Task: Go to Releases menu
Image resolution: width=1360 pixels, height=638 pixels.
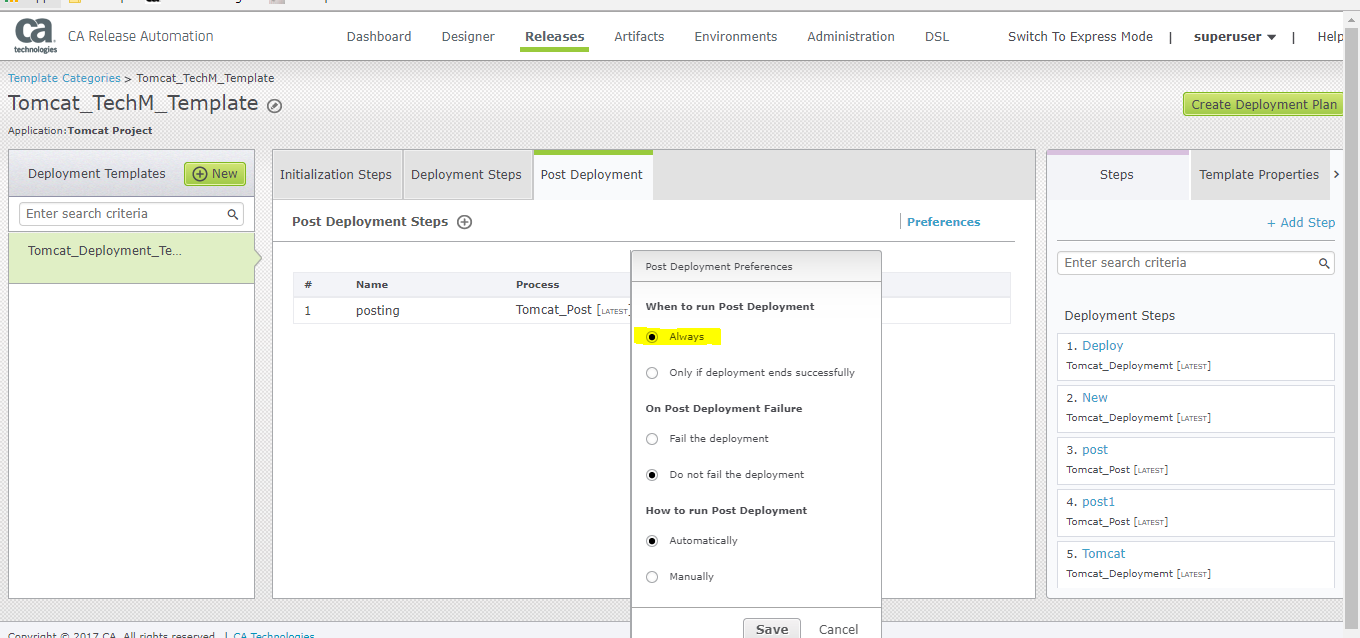Action: pyautogui.click(x=555, y=37)
